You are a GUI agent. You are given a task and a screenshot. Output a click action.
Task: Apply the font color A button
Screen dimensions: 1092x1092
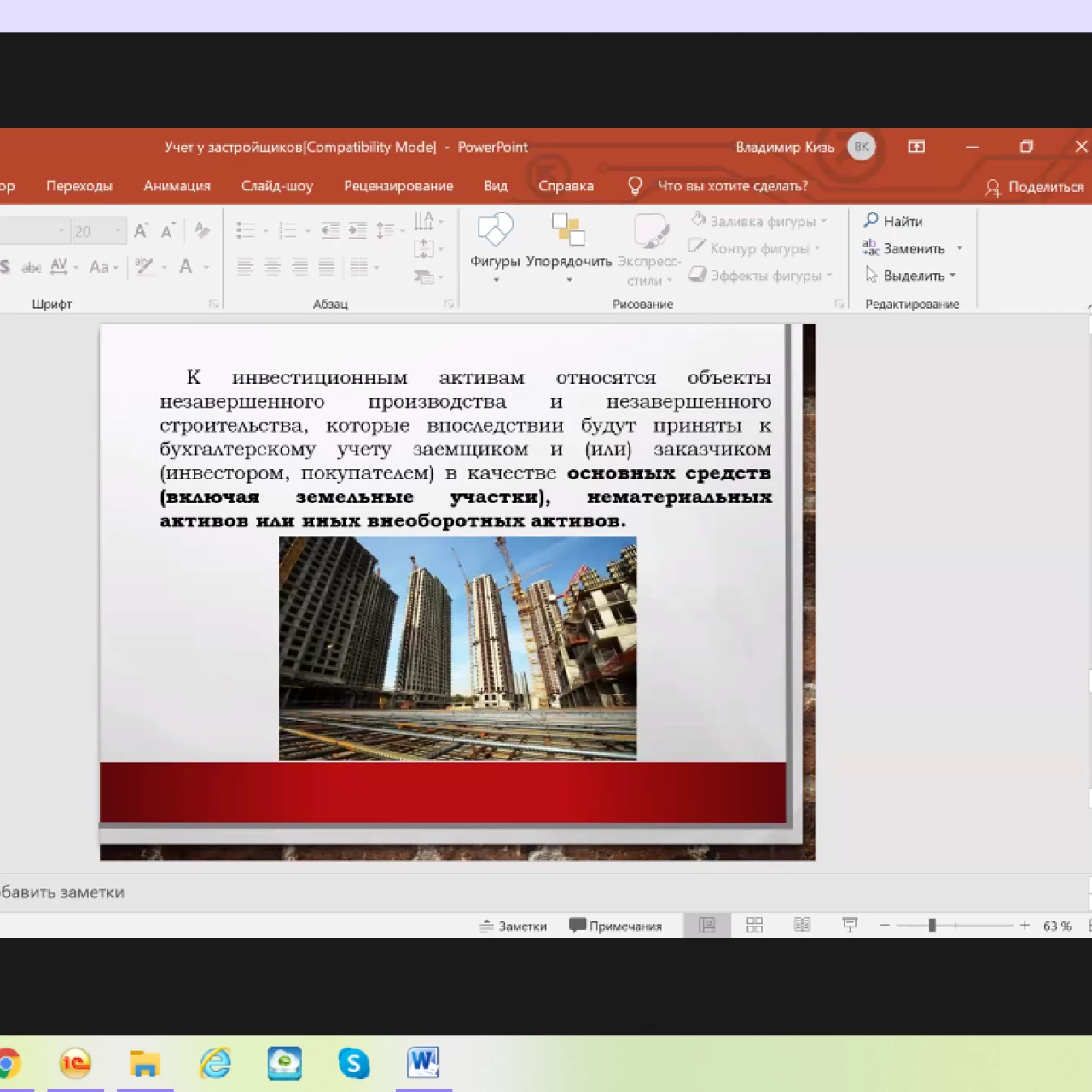185,267
